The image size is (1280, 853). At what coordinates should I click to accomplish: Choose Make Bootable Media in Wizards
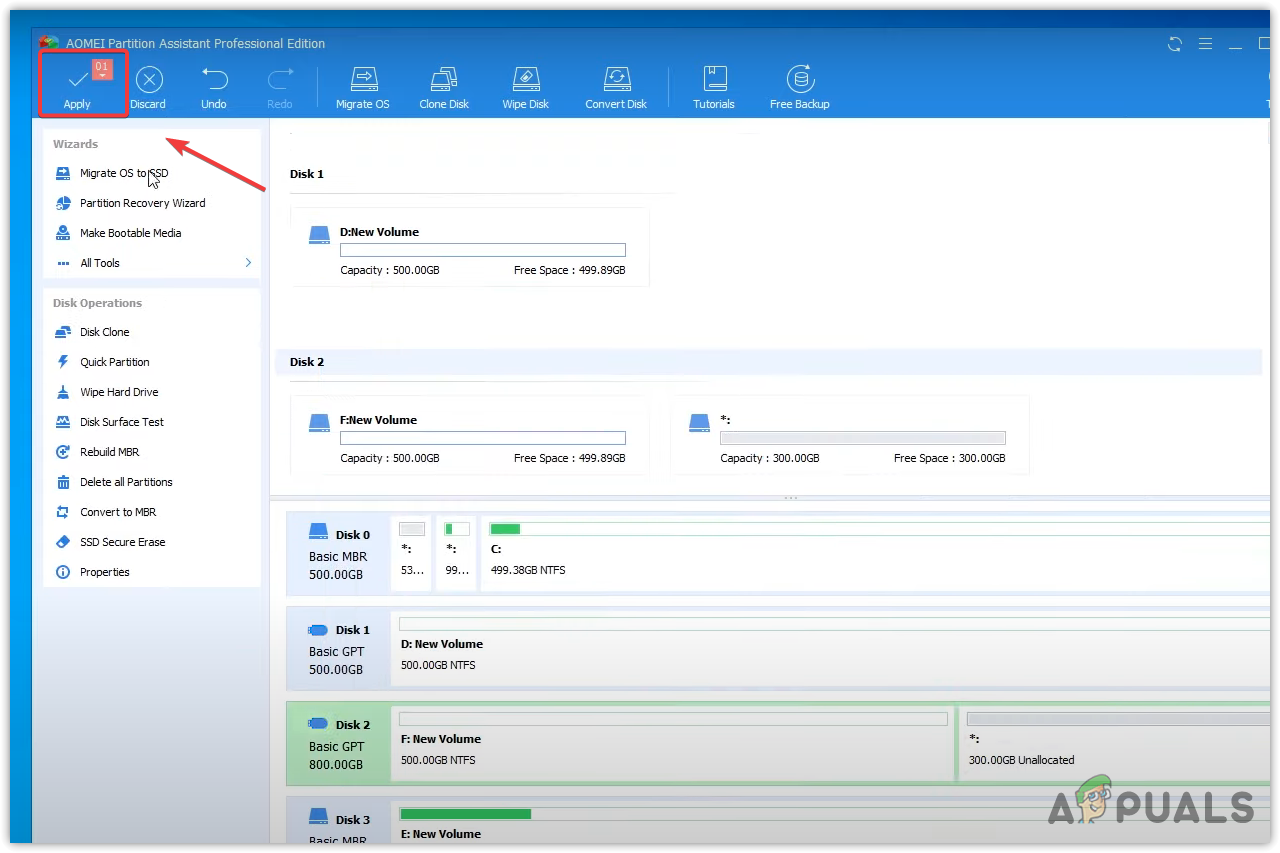click(130, 233)
